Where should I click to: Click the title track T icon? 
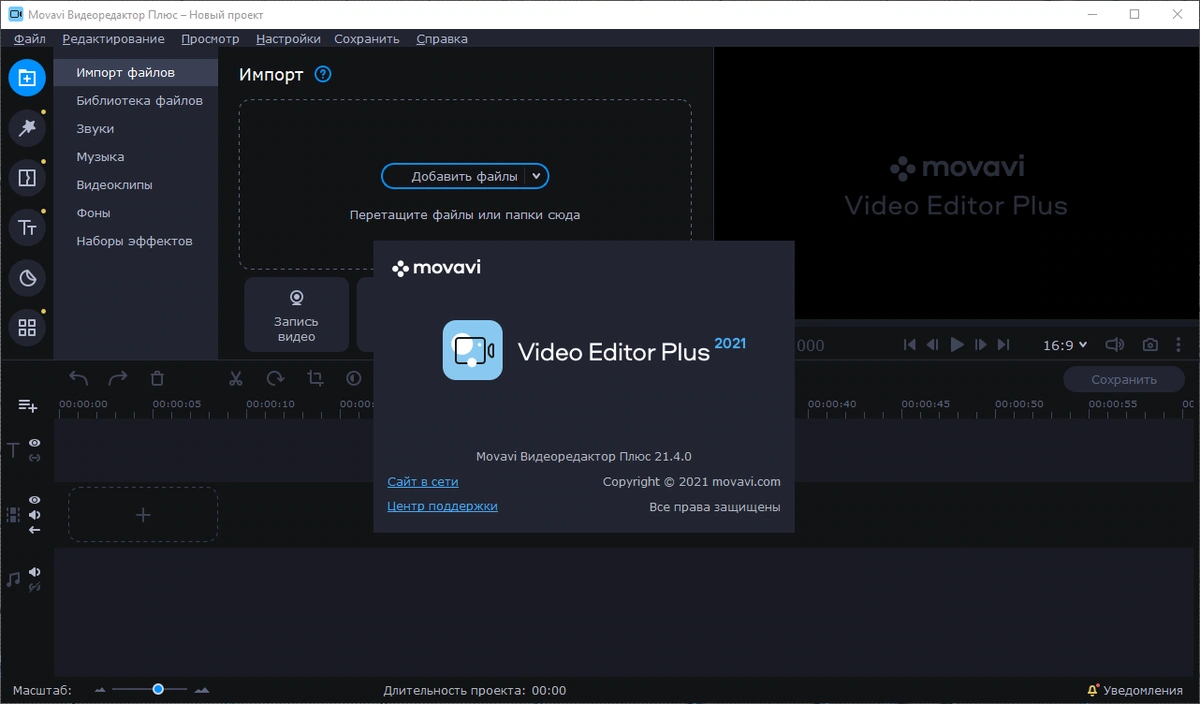click(13, 450)
